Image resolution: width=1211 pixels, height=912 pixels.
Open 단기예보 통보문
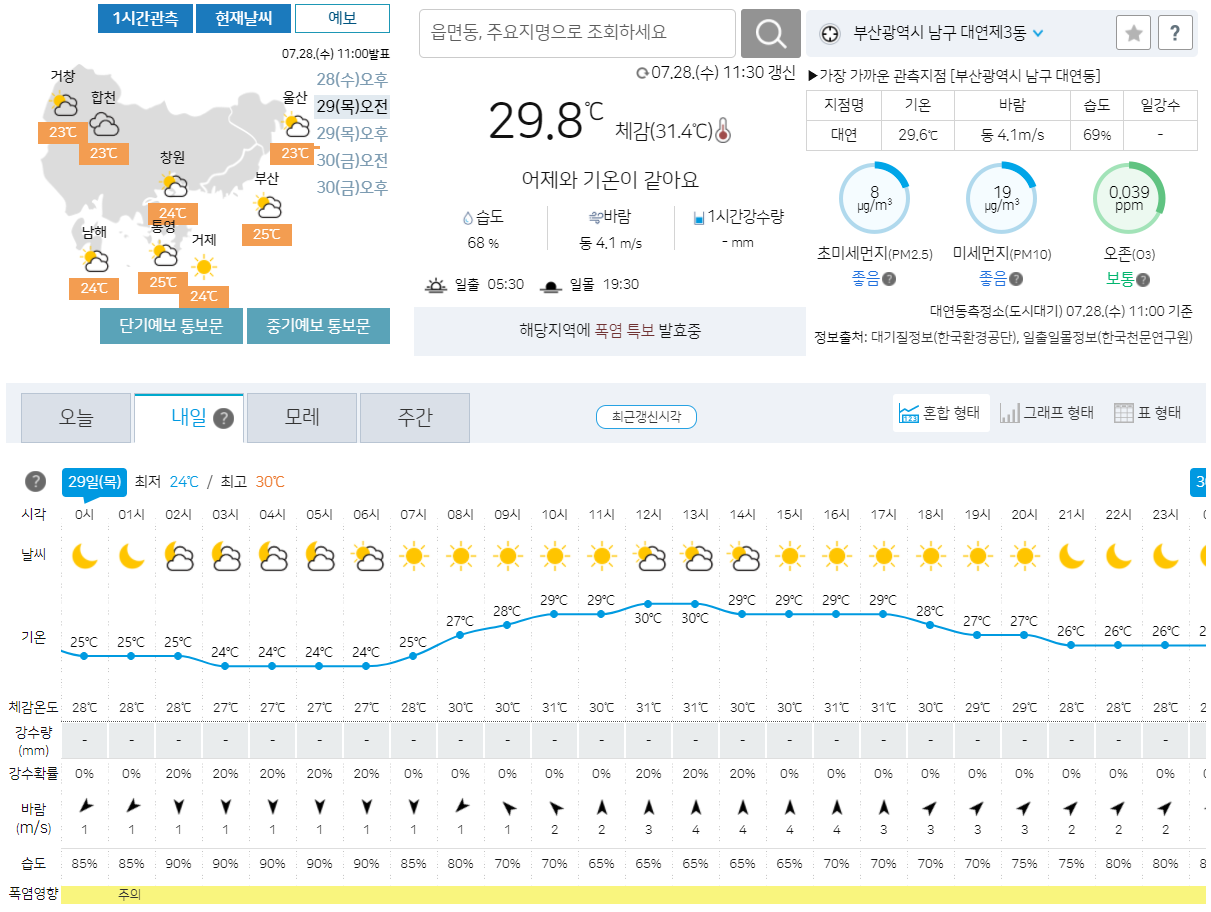[171, 326]
